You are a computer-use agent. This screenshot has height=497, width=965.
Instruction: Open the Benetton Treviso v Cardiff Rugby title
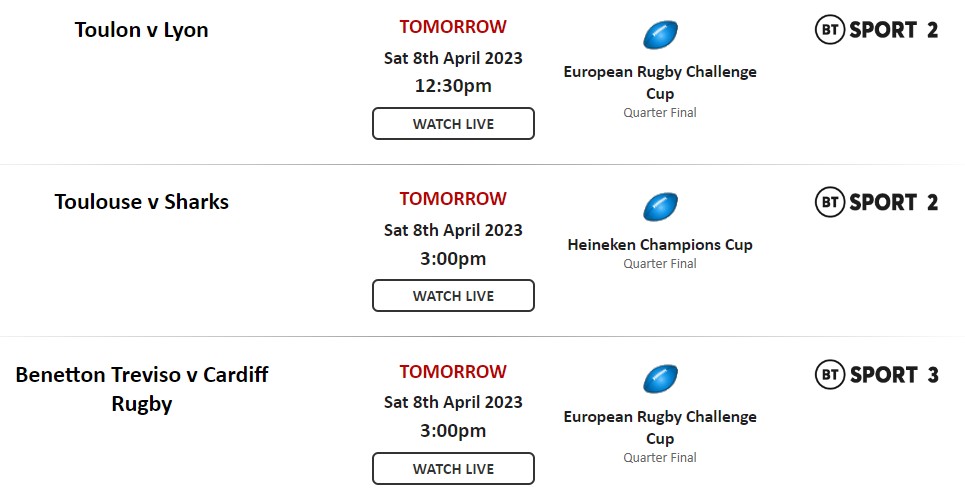pyautogui.click(x=142, y=389)
